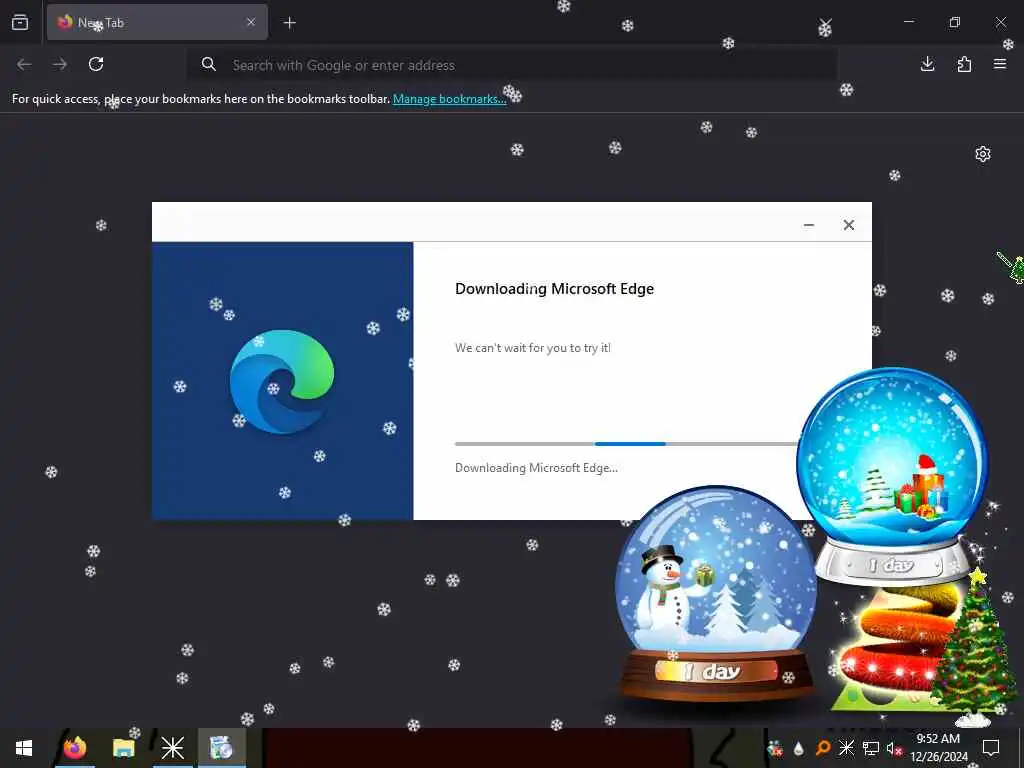Open the snowflake app on the taskbar
The width and height of the screenshot is (1024, 768).
(x=172, y=748)
